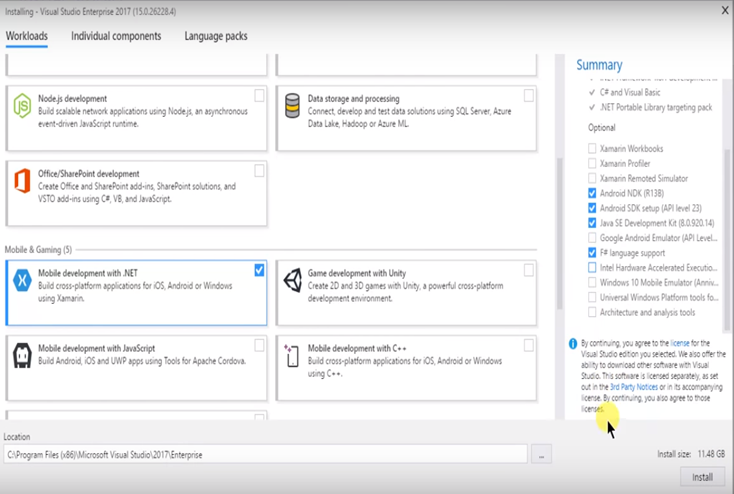734x494 pixels.
Task: Click the Mobile development with C++ phone icon
Action: click(x=292, y=355)
